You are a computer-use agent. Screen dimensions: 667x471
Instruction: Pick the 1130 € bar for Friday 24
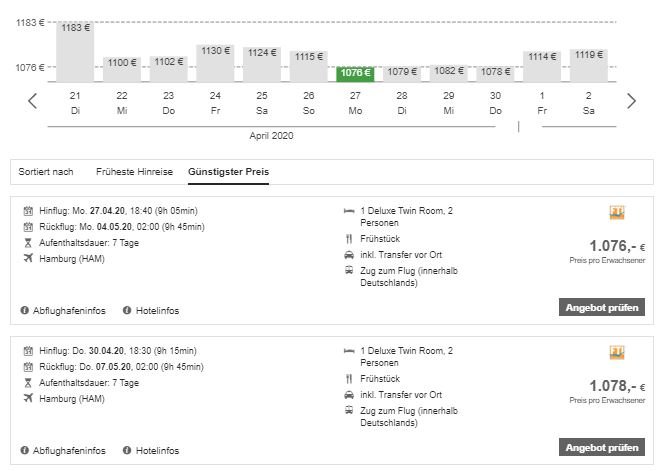coord(215,62)
